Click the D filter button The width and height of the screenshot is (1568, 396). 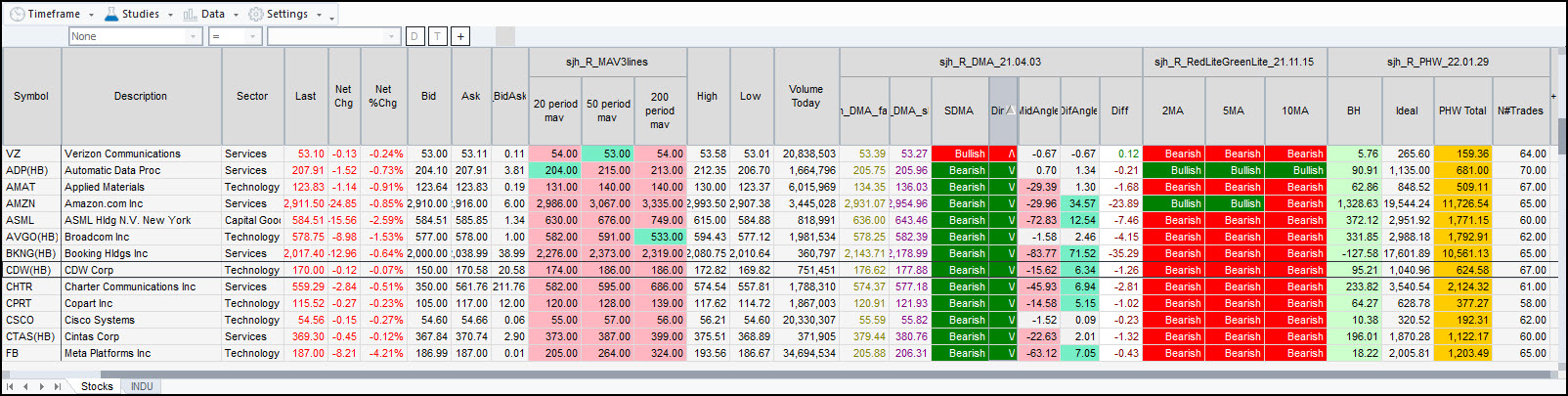(x=414, y=36)
